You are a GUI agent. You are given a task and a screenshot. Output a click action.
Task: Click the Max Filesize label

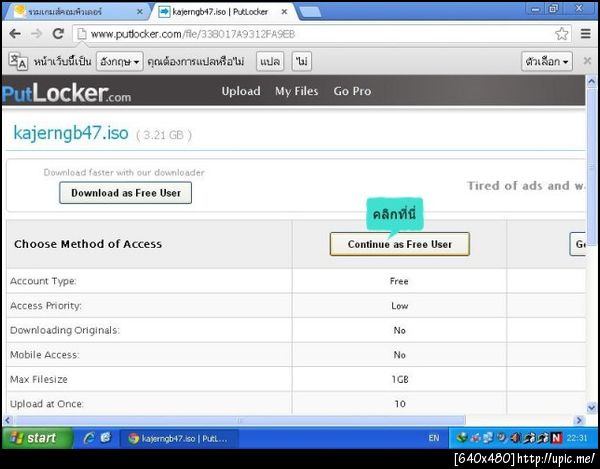39,379
